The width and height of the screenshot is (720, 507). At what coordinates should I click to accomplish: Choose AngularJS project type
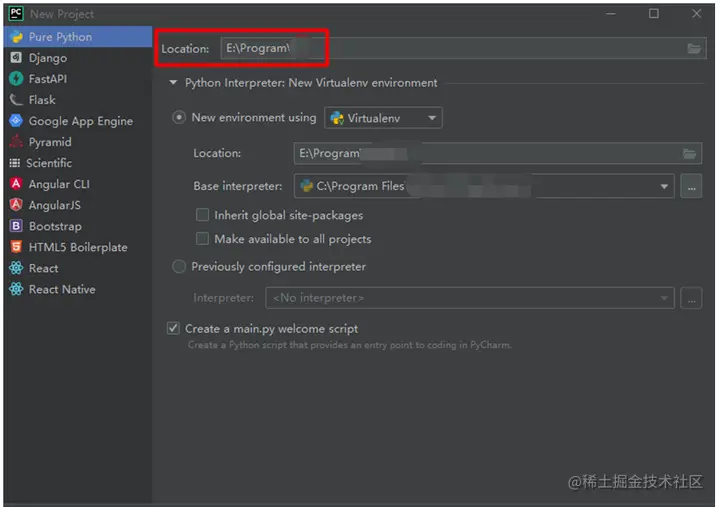click(78, 205)
